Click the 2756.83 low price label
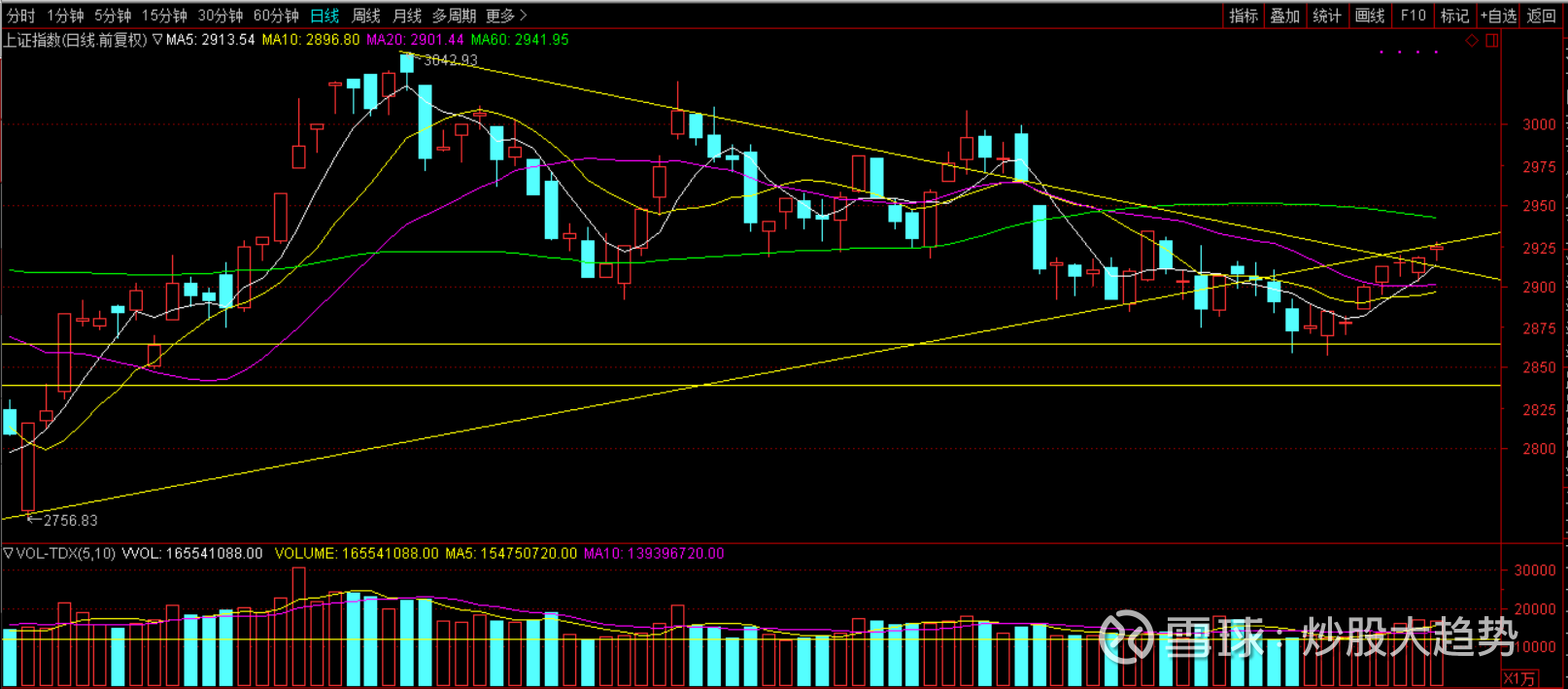This screenshot has width=1568, height=689. point(71,520)
